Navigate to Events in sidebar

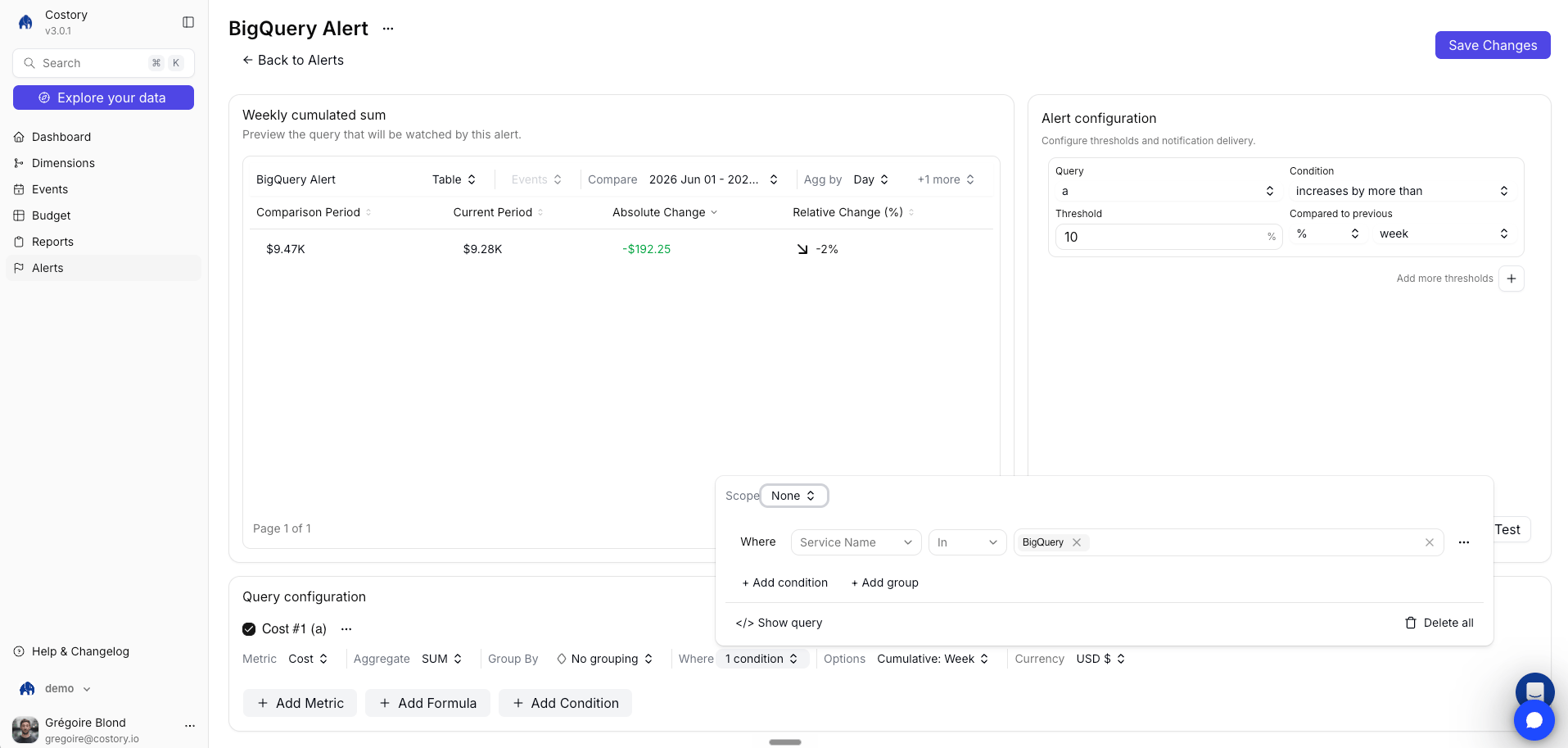coord(104,189)
